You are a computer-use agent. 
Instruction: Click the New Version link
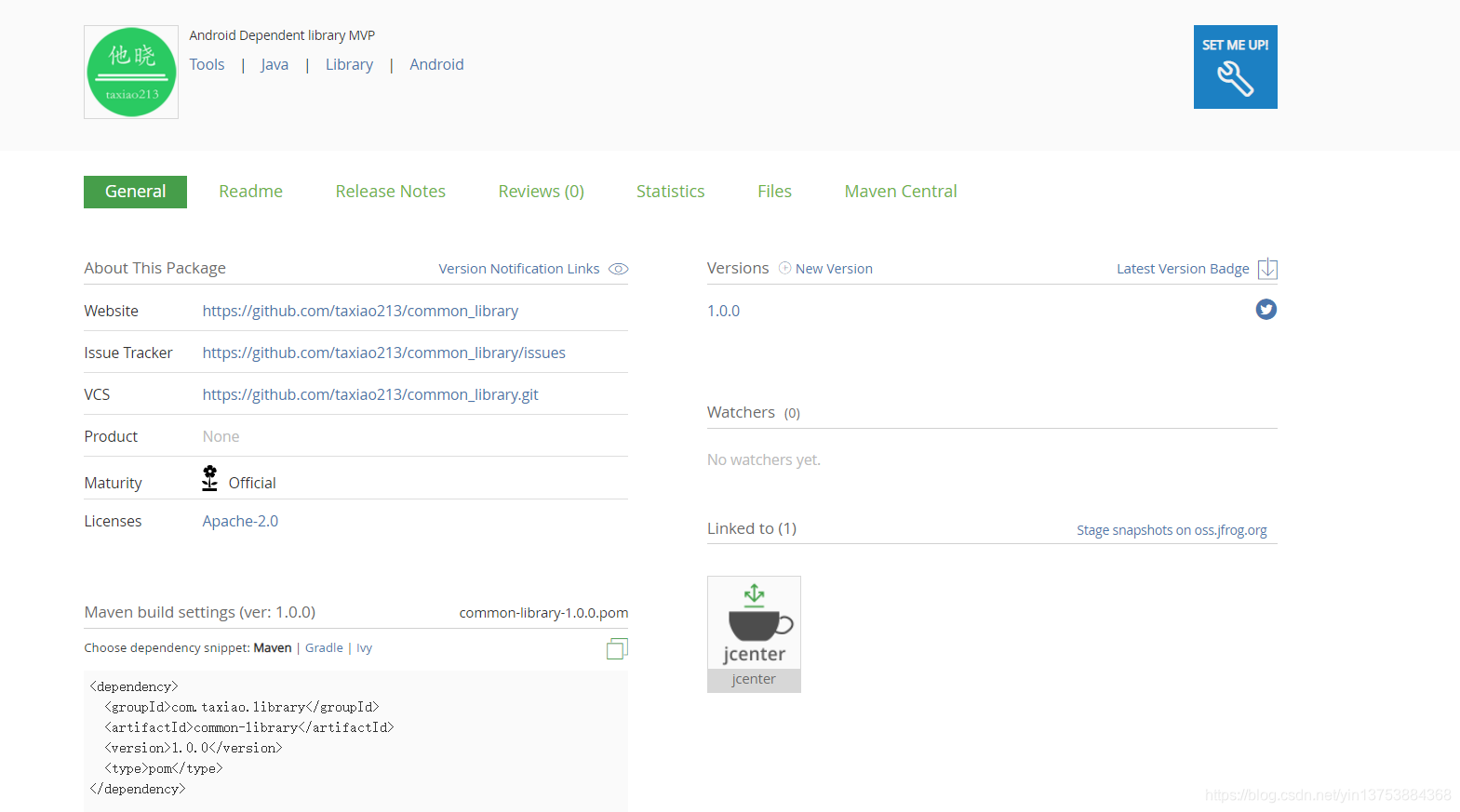[x=834, y=269]
